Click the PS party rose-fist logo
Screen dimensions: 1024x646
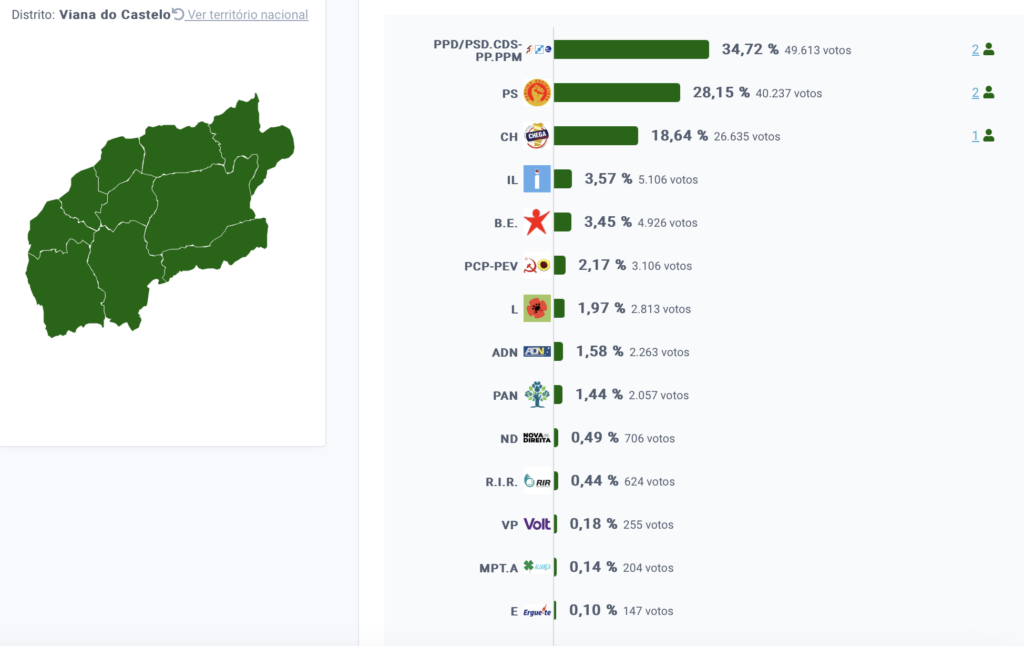point(537,93)
